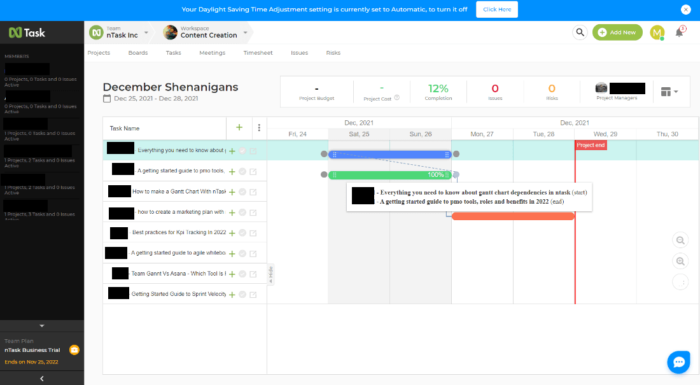Image resolution: width=700 pixels, height=385 pixels.
Task: Mark 'Getting Started Guide to Sprint Velocity' complete
Action: point(242,295)
